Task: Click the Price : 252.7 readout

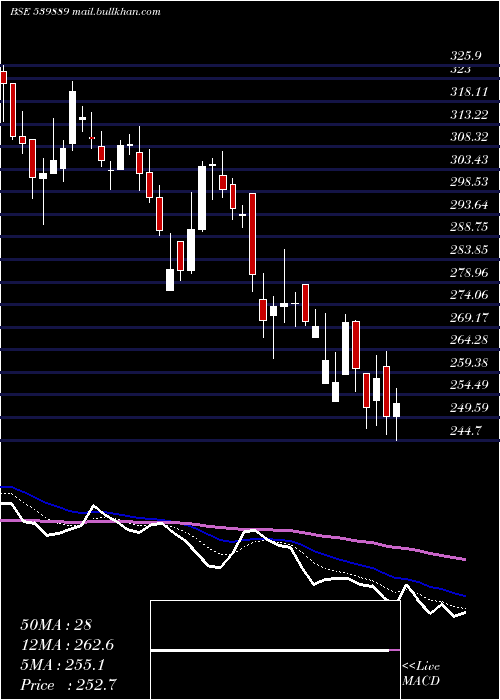Action: [70, 685]
